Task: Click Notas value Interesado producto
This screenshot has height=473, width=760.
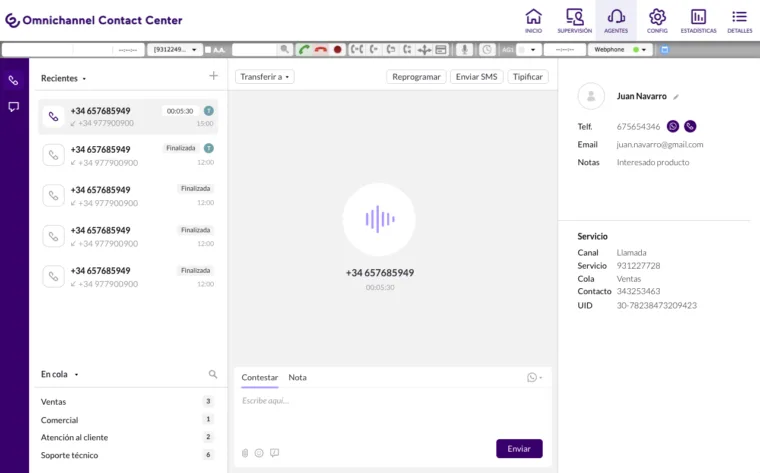Action: 653,162
